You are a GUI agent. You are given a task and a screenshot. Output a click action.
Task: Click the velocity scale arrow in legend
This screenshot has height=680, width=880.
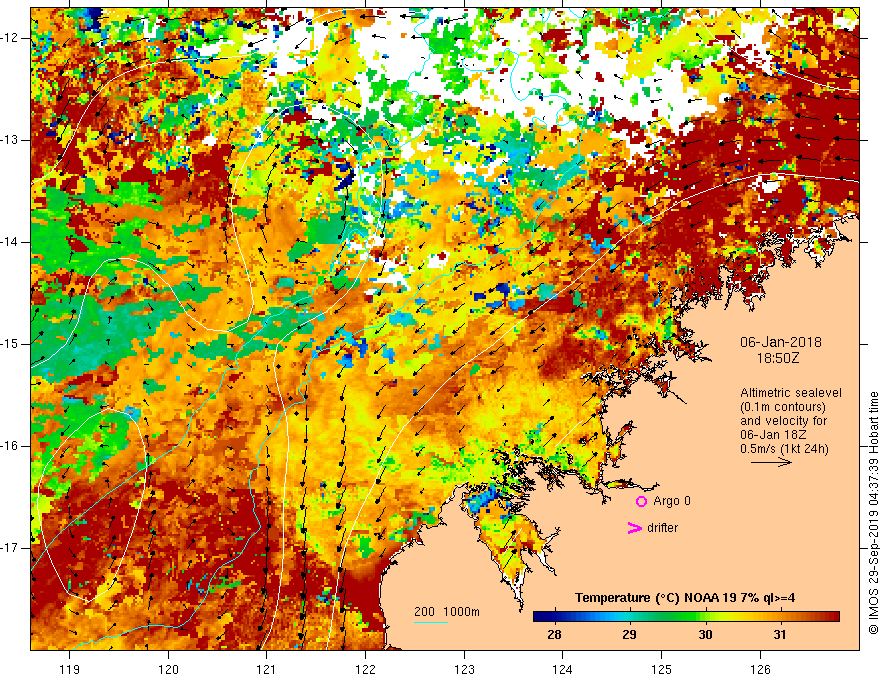(771, 462)
